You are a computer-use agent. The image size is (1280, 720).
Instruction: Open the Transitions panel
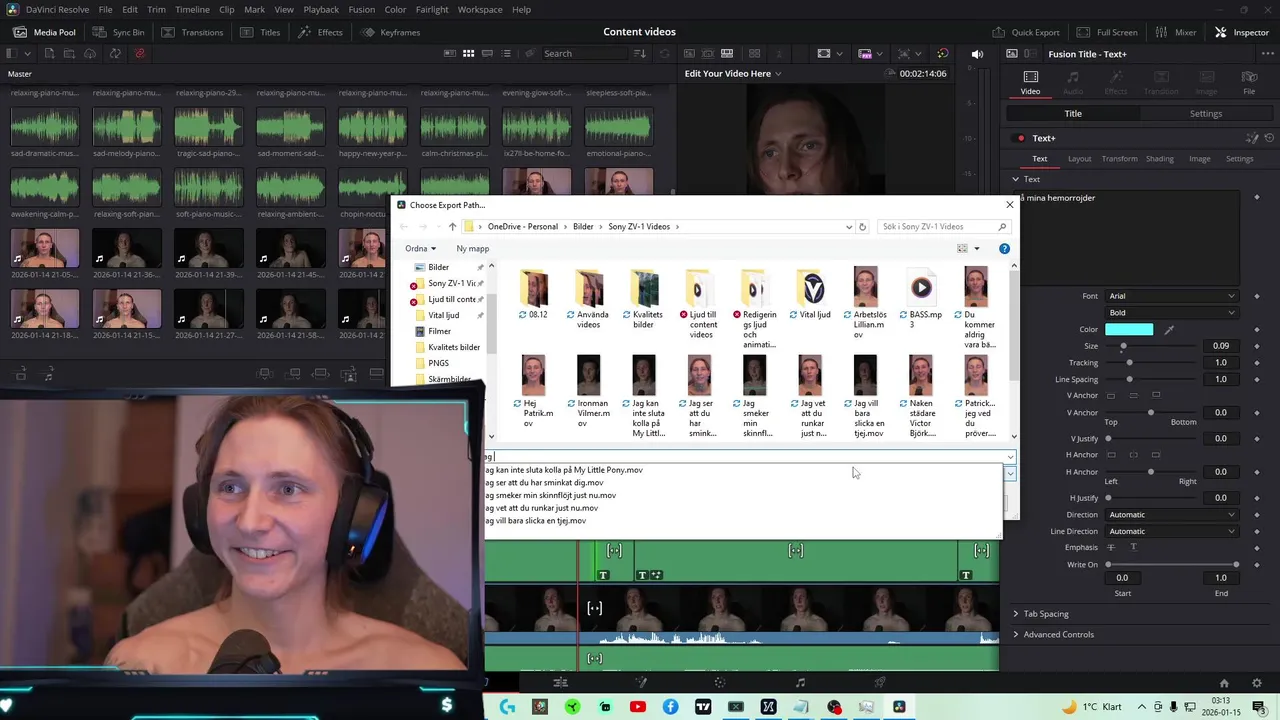[192, 32]
